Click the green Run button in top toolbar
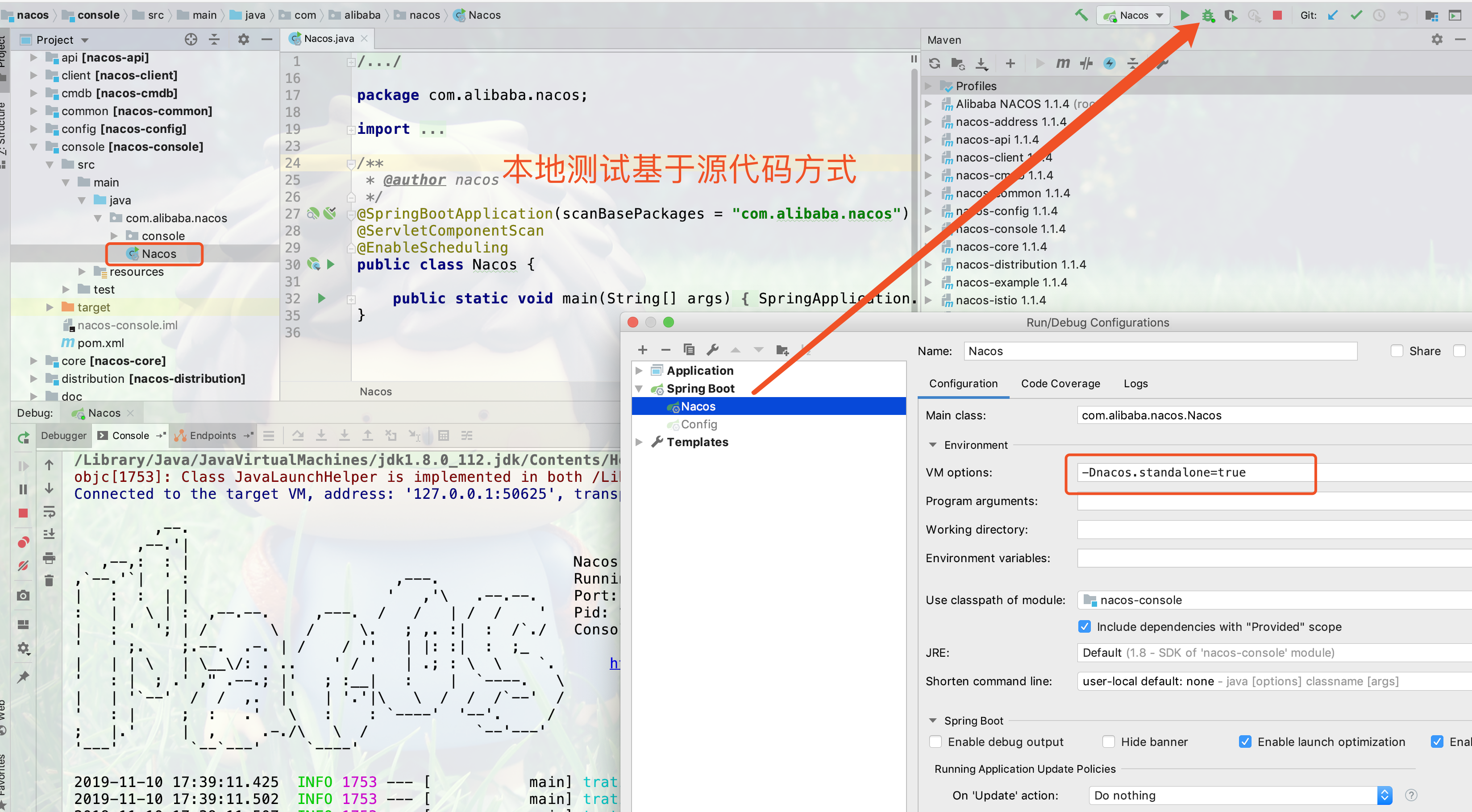 click(x=1185, y=16)
